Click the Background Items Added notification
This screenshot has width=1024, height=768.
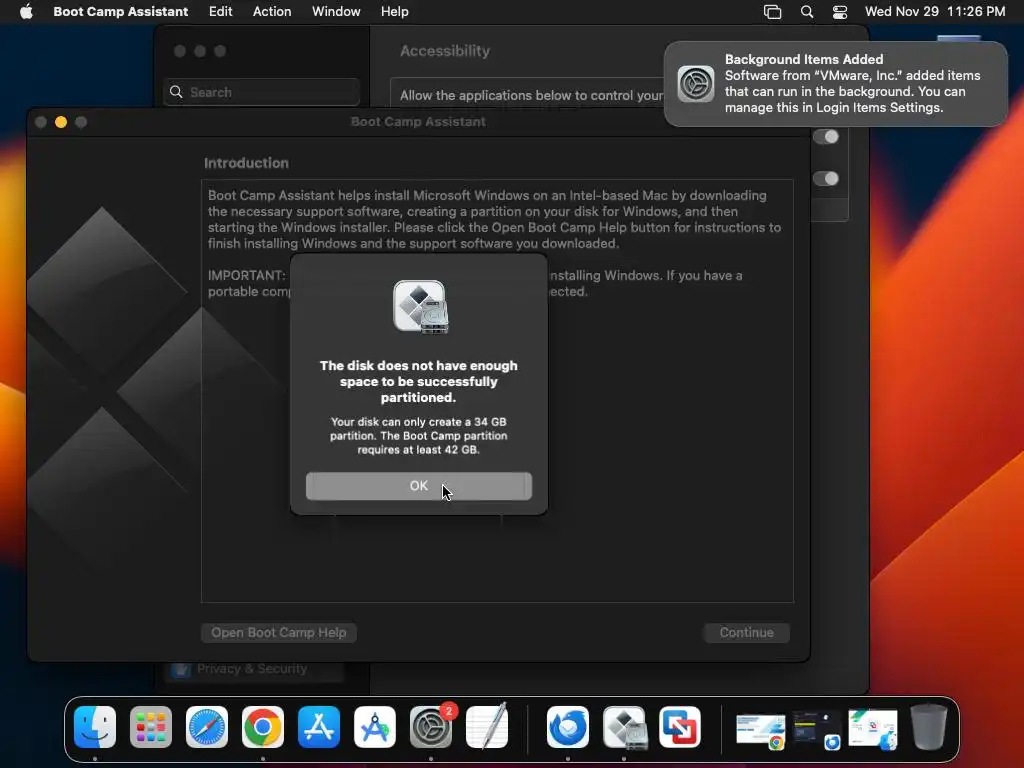click(836, 84)
